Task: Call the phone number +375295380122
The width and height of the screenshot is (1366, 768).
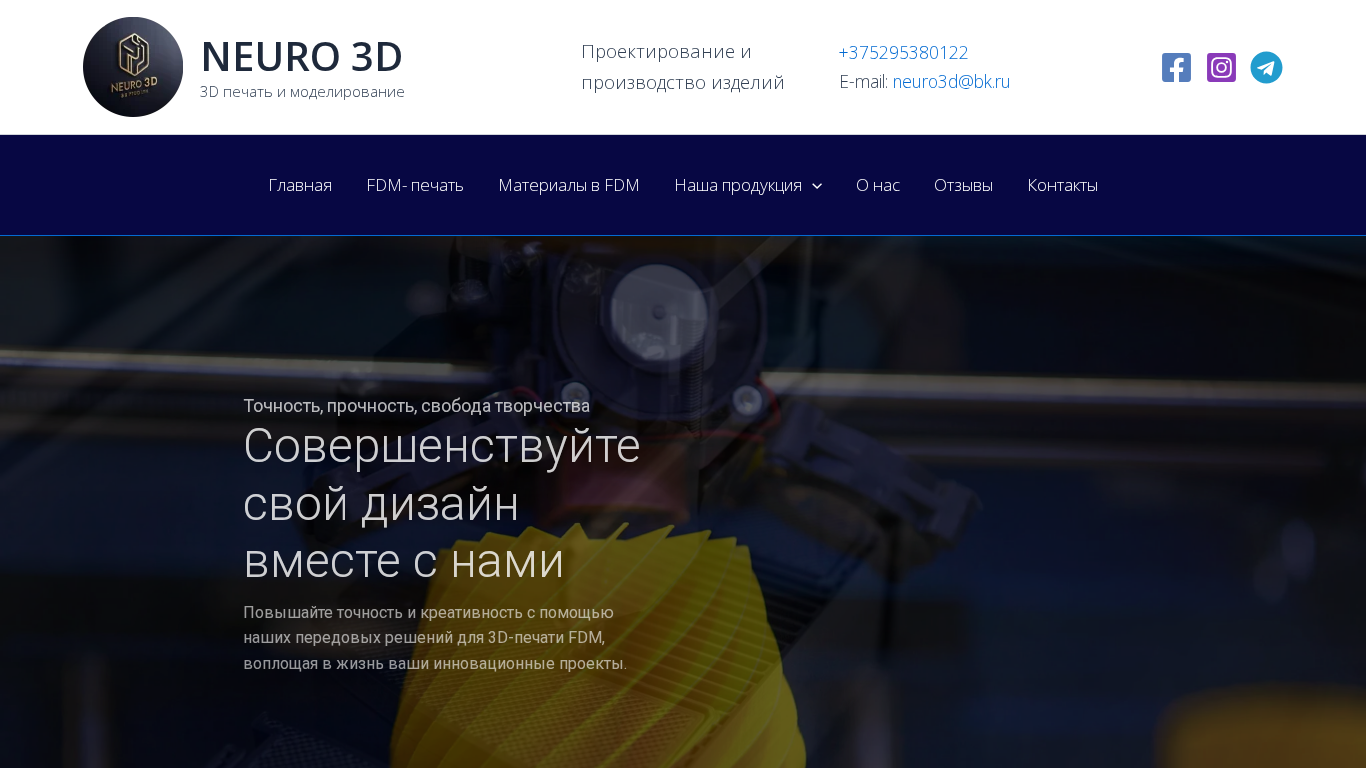Action: (903, 53)
